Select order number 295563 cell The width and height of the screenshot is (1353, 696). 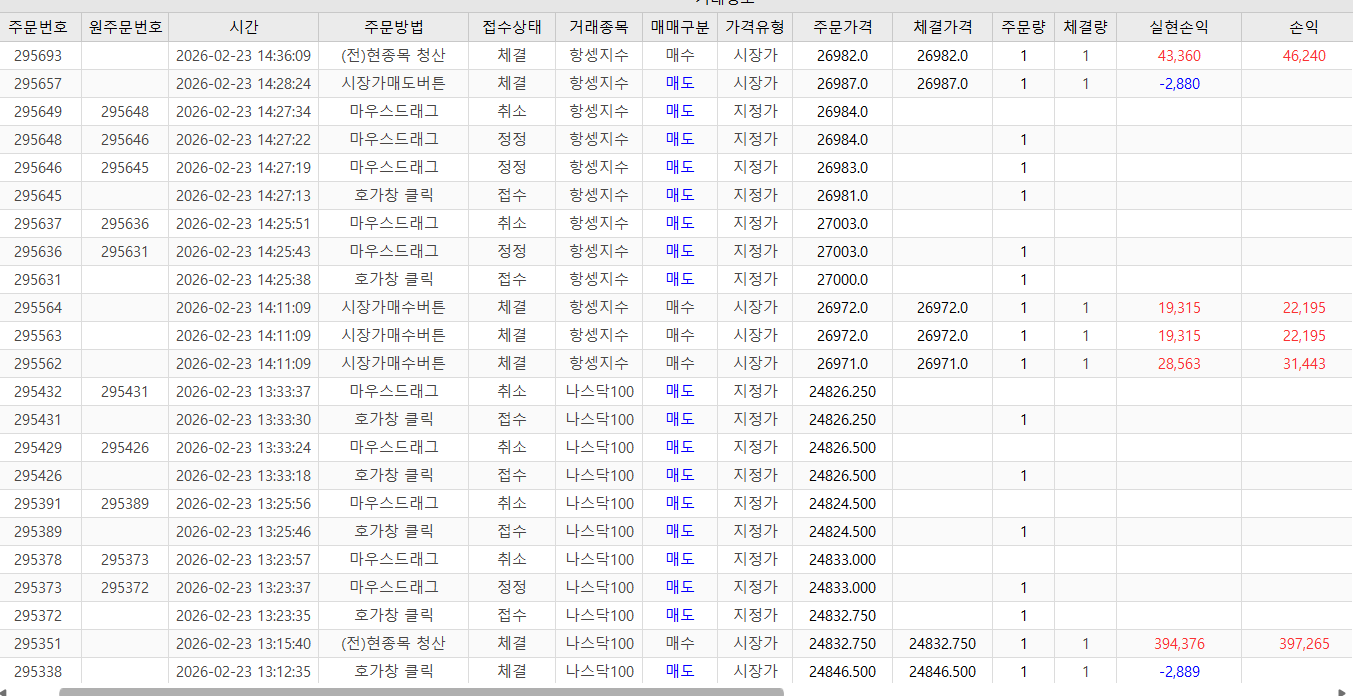pyautogui.click(x=38, y=336)
